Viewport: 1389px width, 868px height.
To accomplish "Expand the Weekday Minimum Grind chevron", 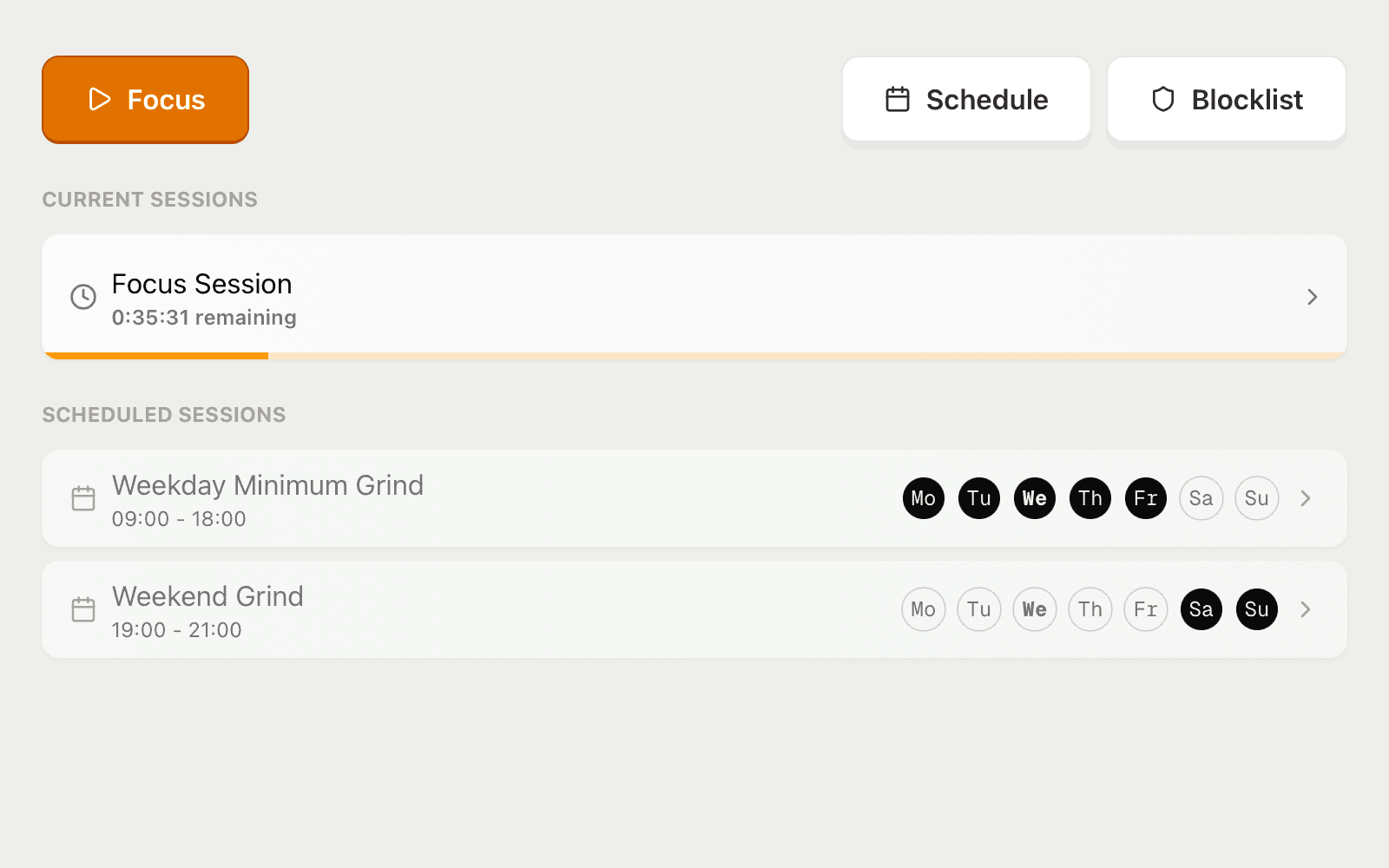I will 1306,498.
